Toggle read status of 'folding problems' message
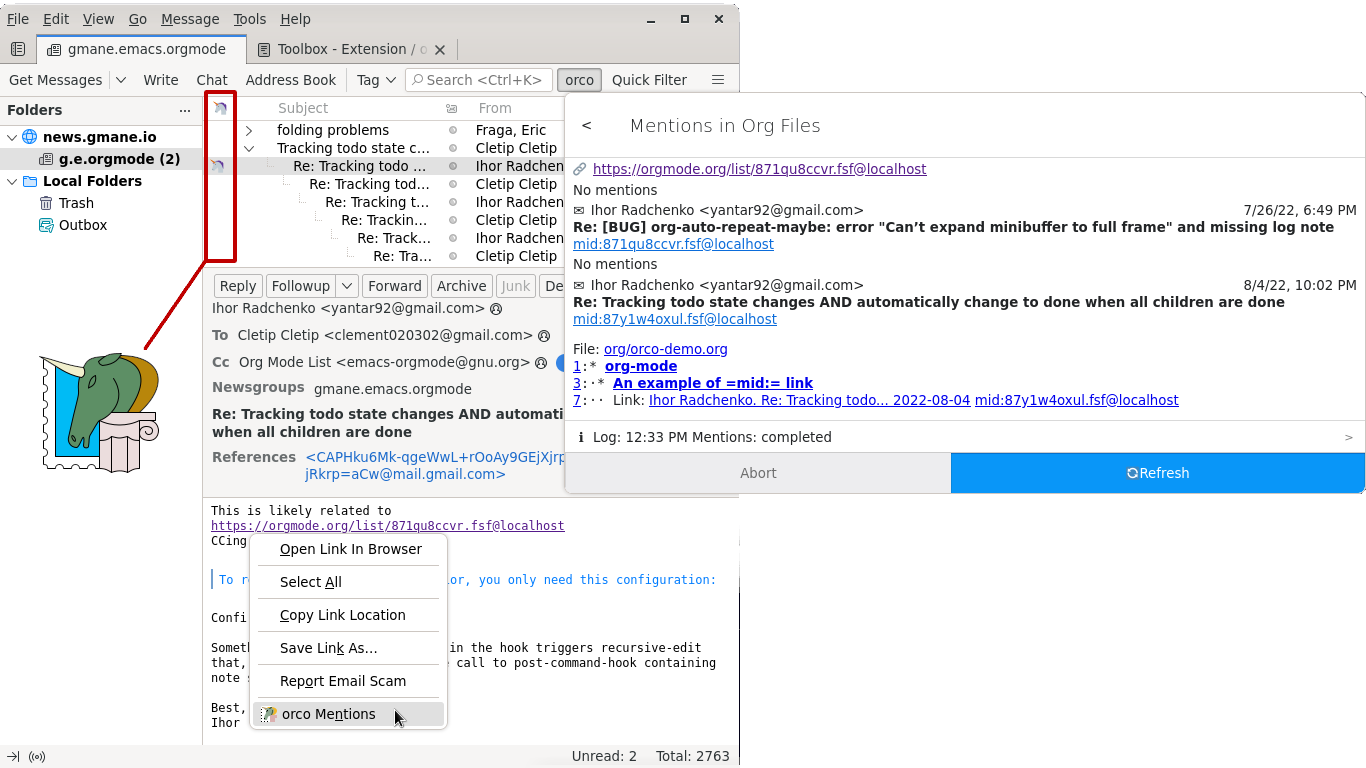 click(x=453, y=130)
